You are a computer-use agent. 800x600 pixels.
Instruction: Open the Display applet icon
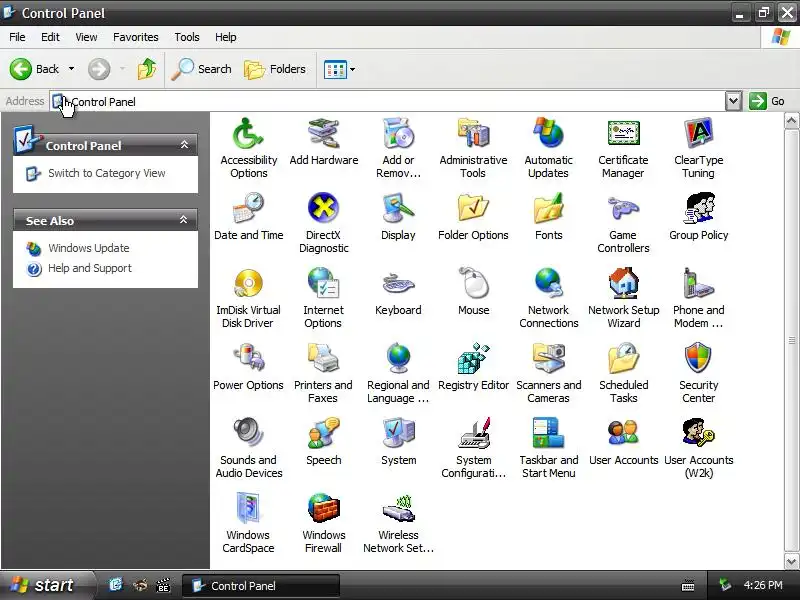[x=398, y=208]
